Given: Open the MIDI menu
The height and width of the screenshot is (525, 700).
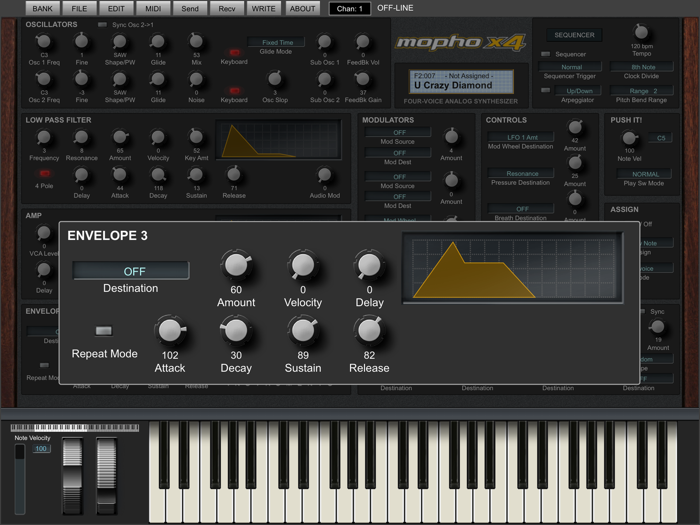Looking at the screenshot, I should point(153,8).
